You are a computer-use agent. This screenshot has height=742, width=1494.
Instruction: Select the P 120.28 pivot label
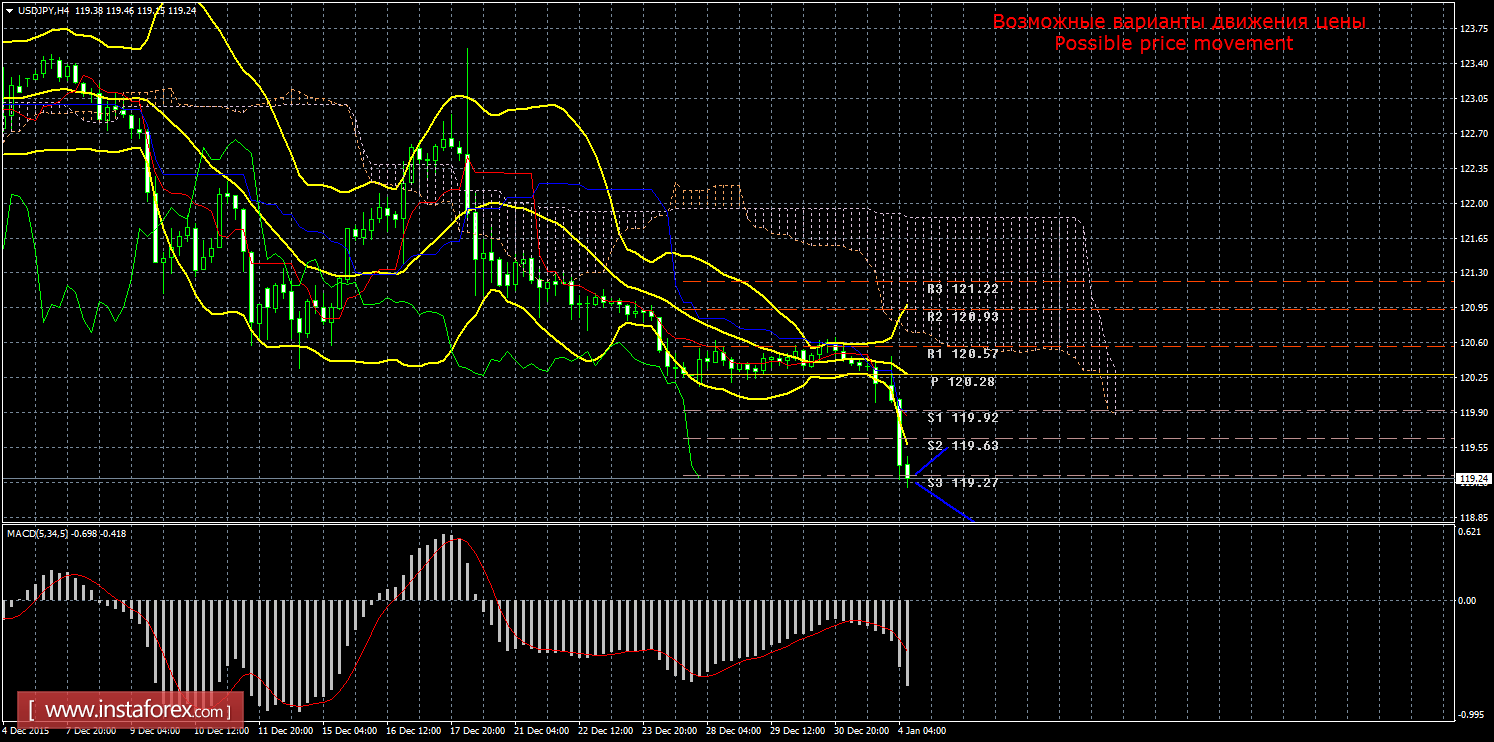point(963,382)
